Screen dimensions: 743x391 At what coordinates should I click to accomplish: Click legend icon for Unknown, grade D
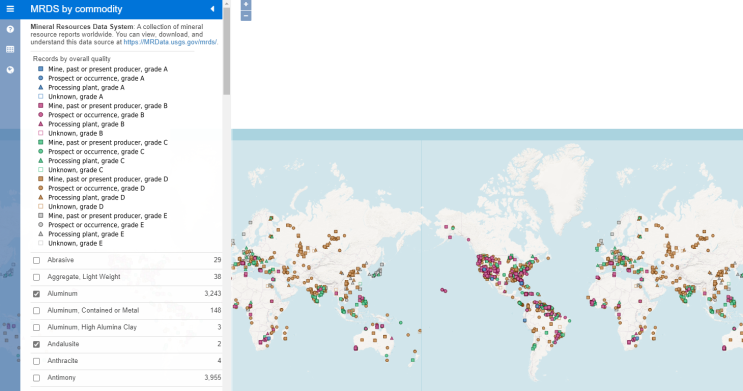click(41, 206)
